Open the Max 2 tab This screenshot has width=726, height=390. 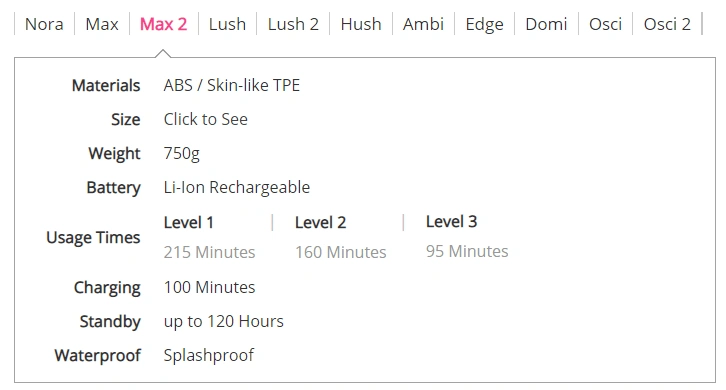163,24
